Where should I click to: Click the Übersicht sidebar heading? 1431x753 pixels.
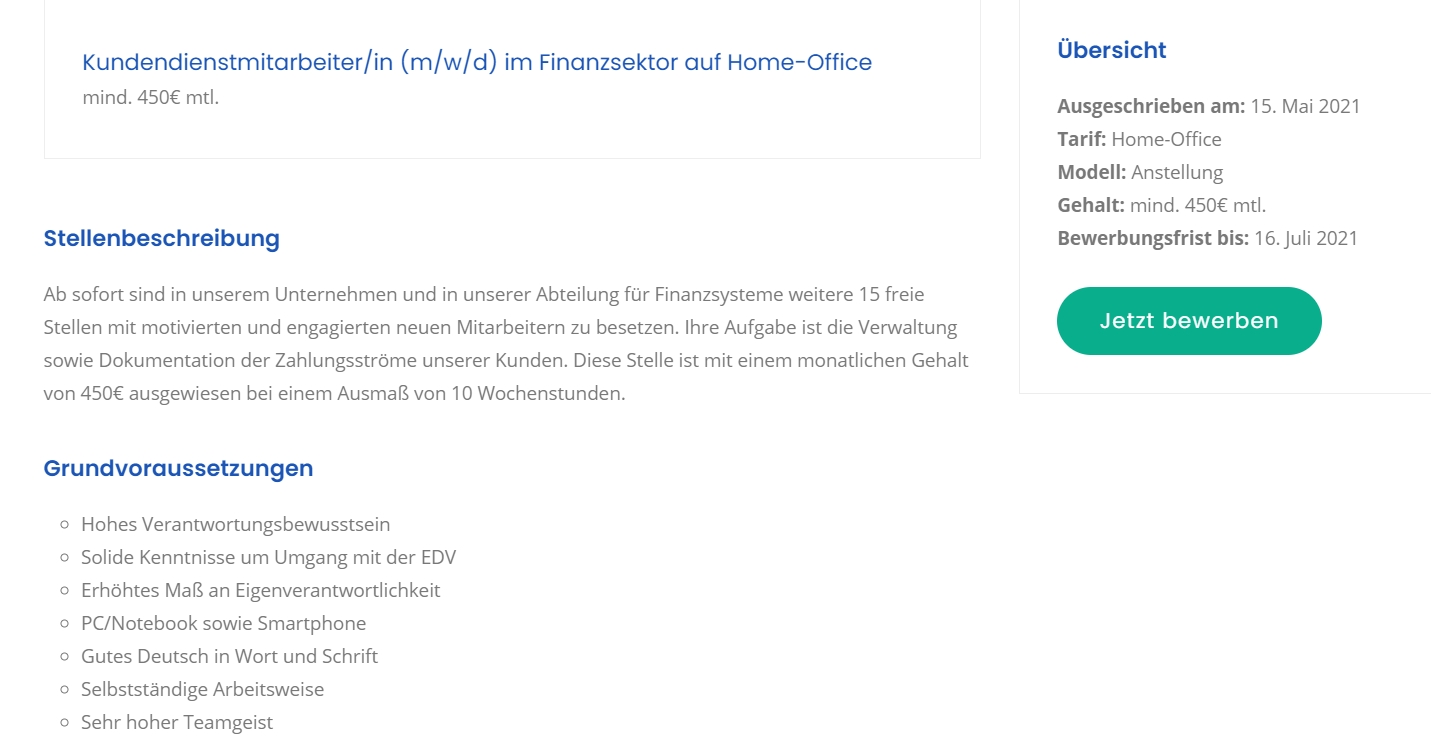tap(1112, 50)
